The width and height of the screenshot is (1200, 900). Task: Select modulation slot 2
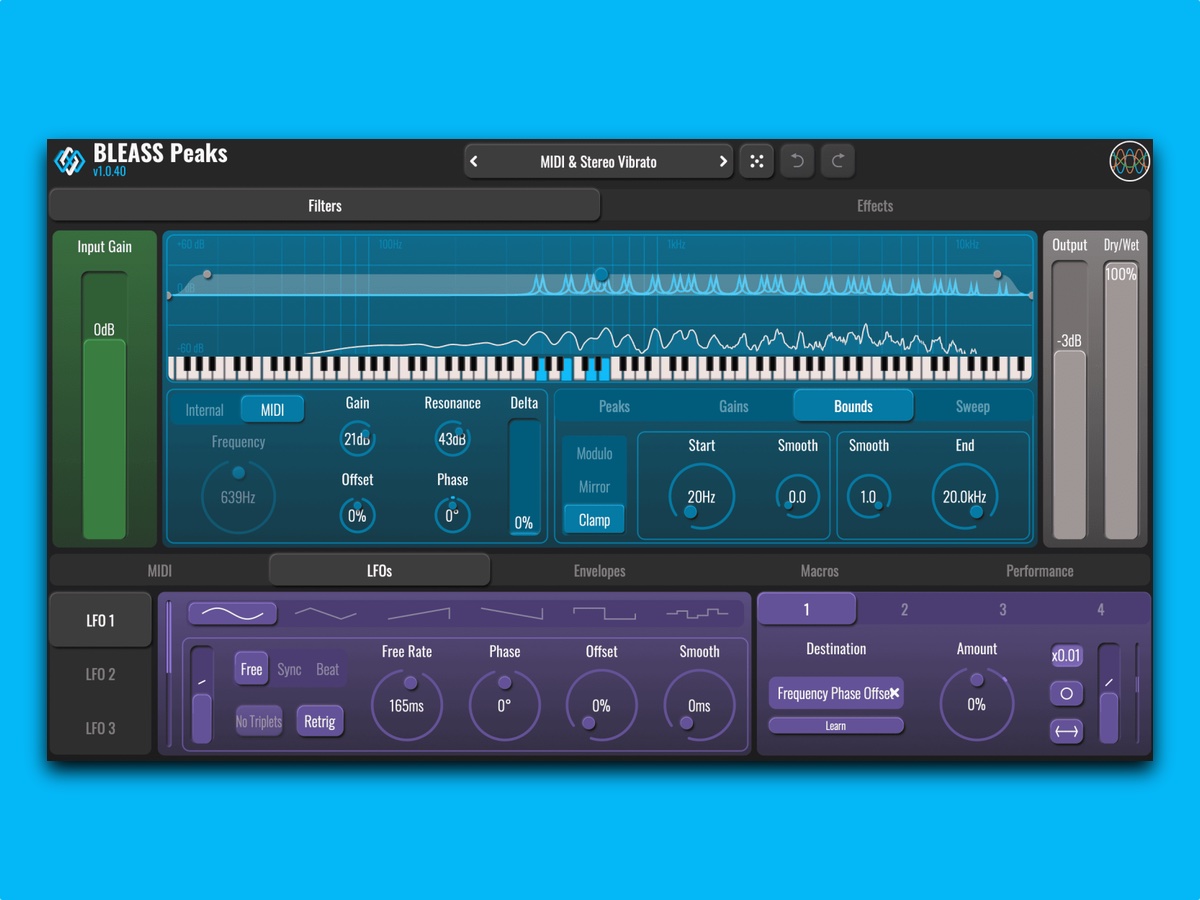pyautogui.click(x=904, y=609)
